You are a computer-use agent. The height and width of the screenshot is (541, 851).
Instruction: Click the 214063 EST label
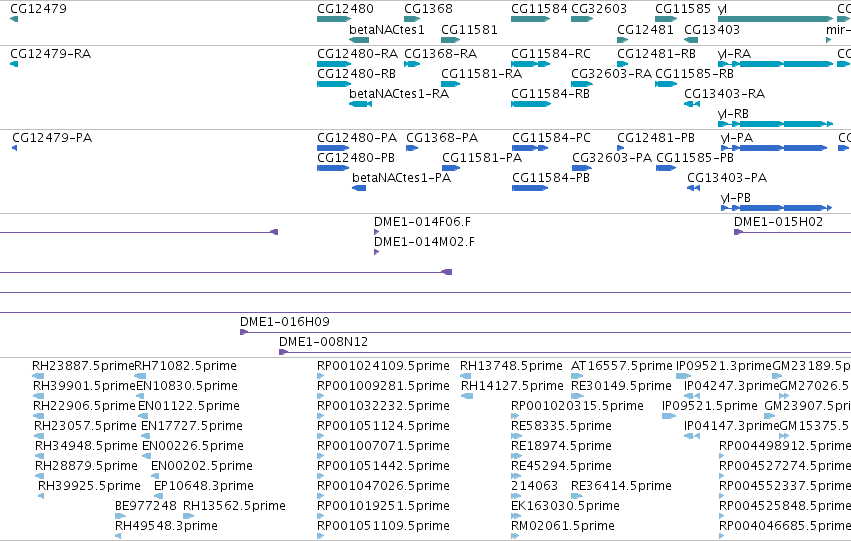pos(535,486)
